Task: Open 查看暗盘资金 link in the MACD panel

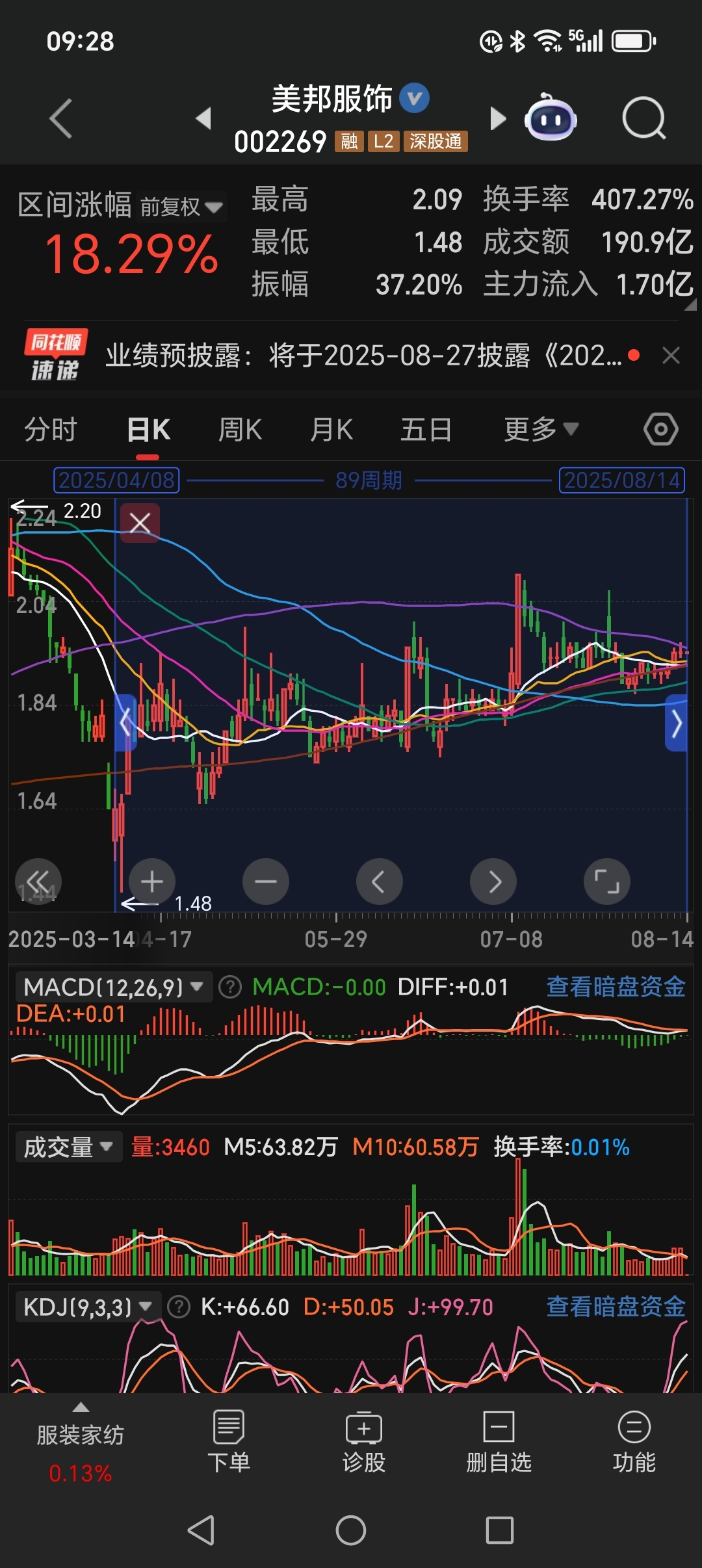Action: click(616, 987)
